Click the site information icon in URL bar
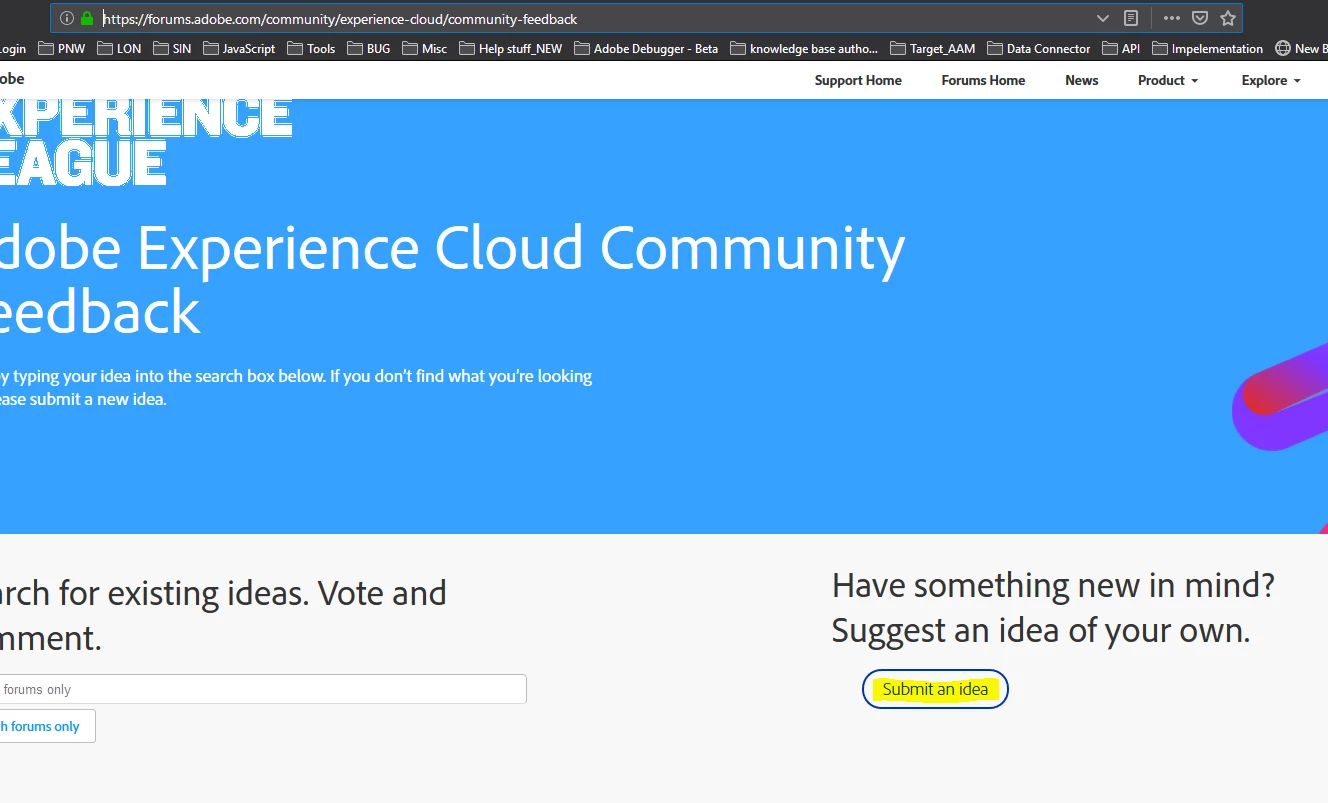Viewport: 1328px width, 803px height. click(66, 18)
